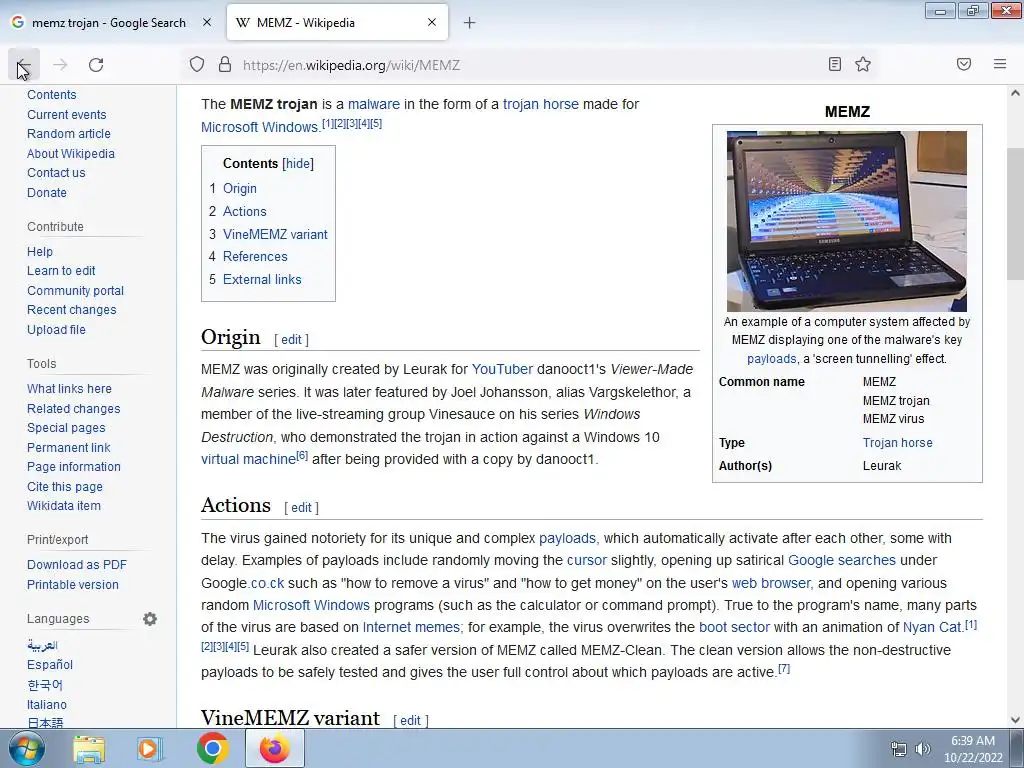Open the YouTuber link
The image size is (1024, 768).
[x=502, y=369]
